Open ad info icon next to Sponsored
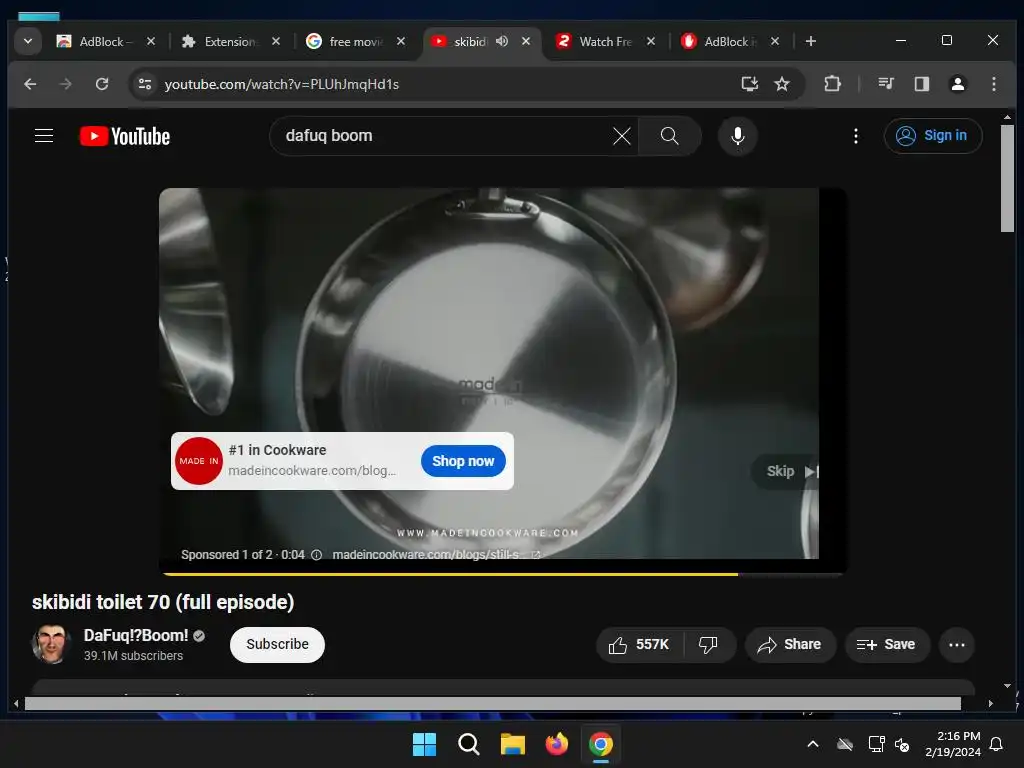 tap(317, 554)
